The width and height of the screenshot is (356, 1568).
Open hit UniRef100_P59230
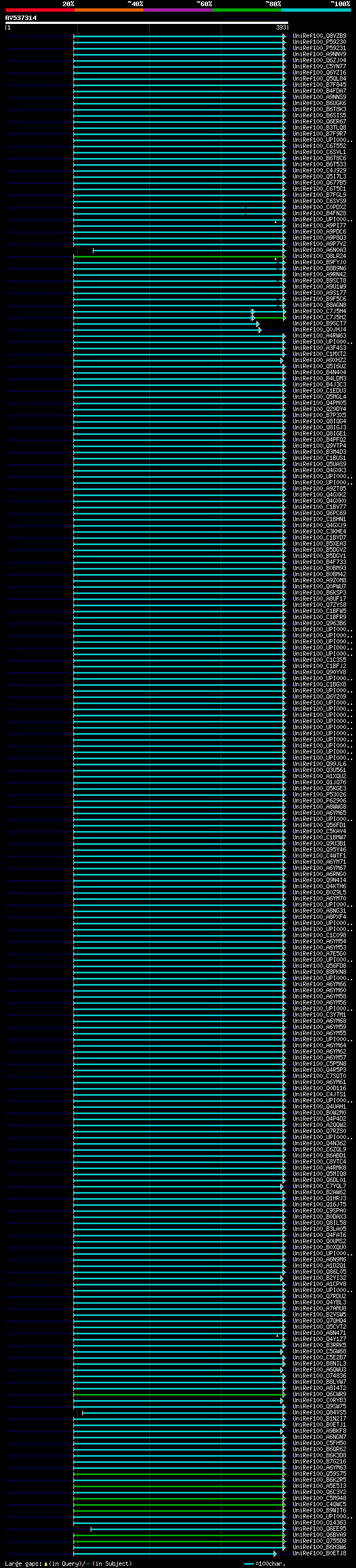pos(319,42)
